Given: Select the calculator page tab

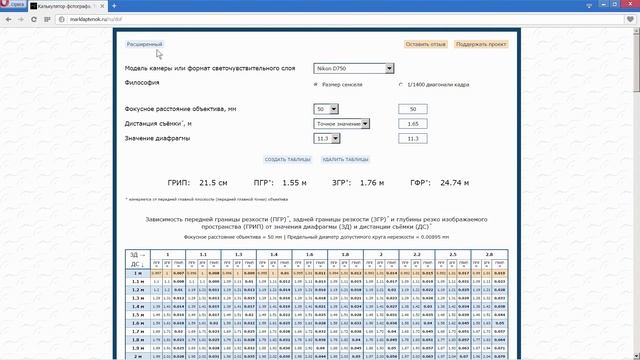Looking at the screenshot, I should (x=67, y=6).
